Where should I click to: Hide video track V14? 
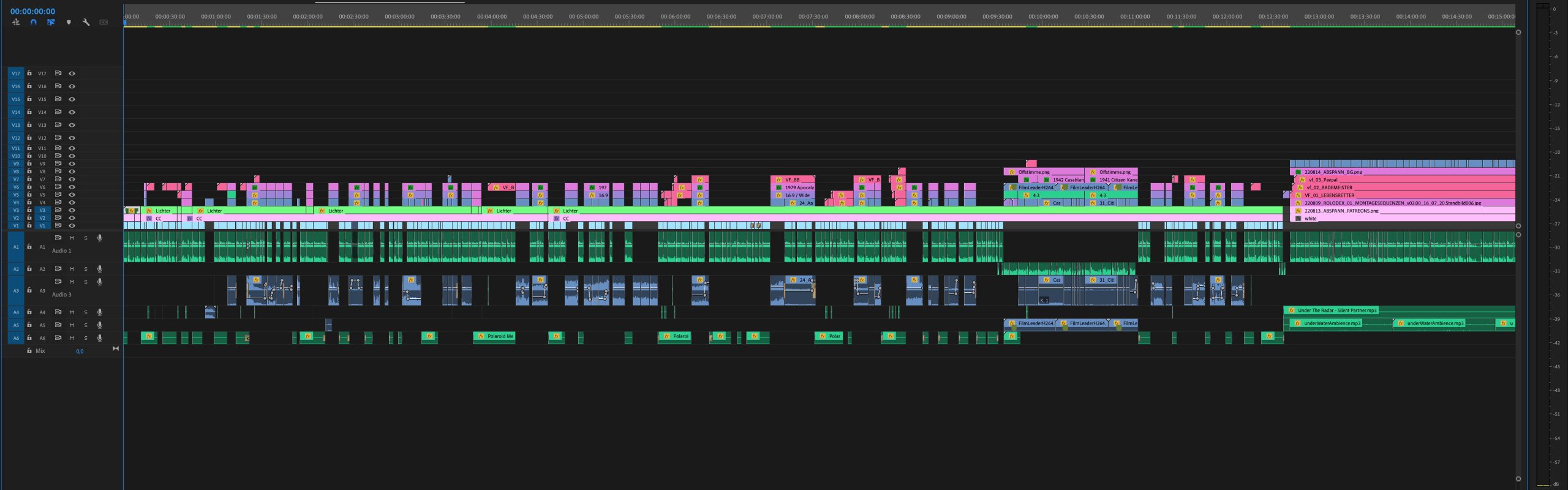(x=72, y=112)
